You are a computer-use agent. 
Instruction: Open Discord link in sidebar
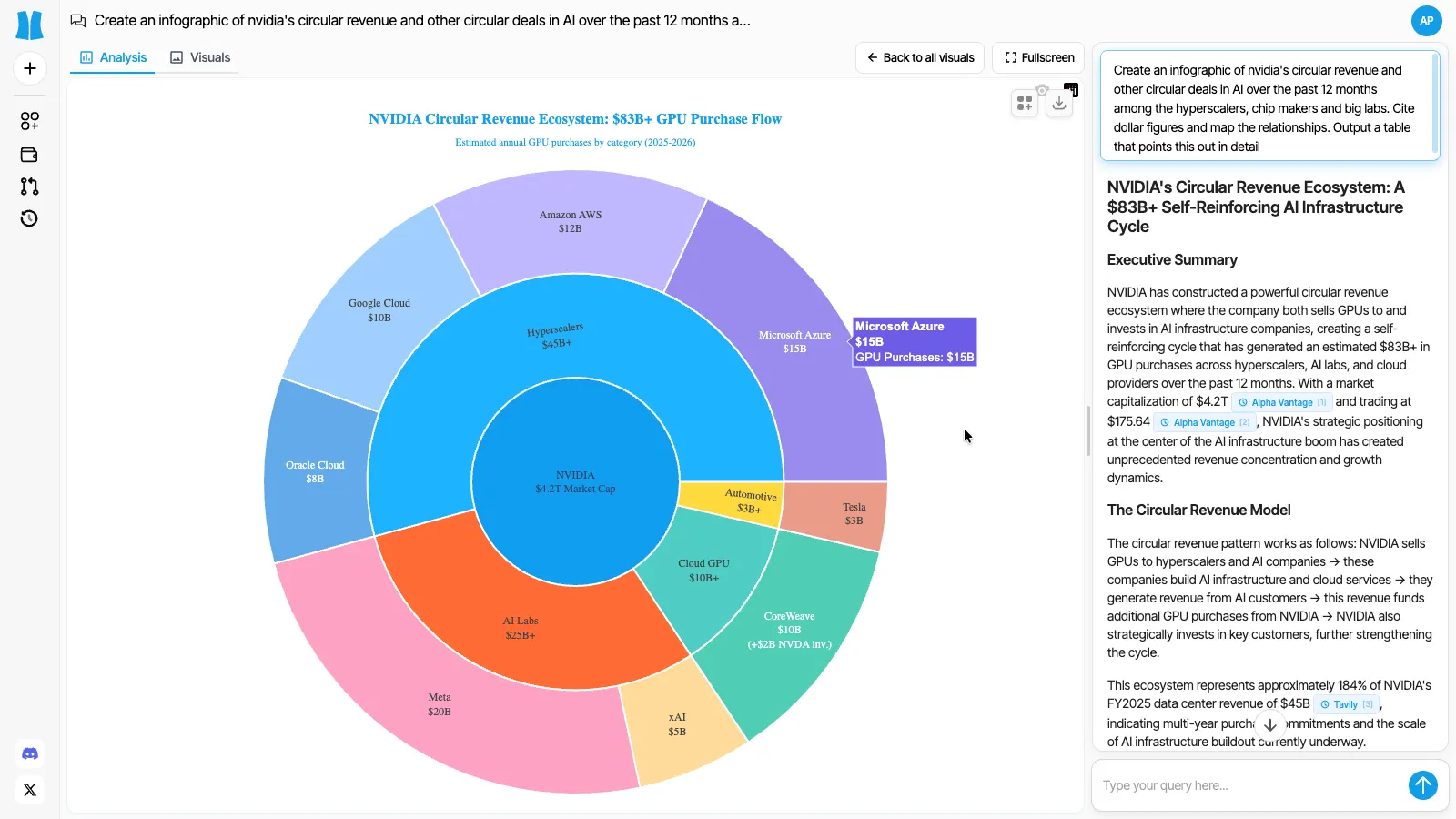pyautogui.click(x=29, y=753)
